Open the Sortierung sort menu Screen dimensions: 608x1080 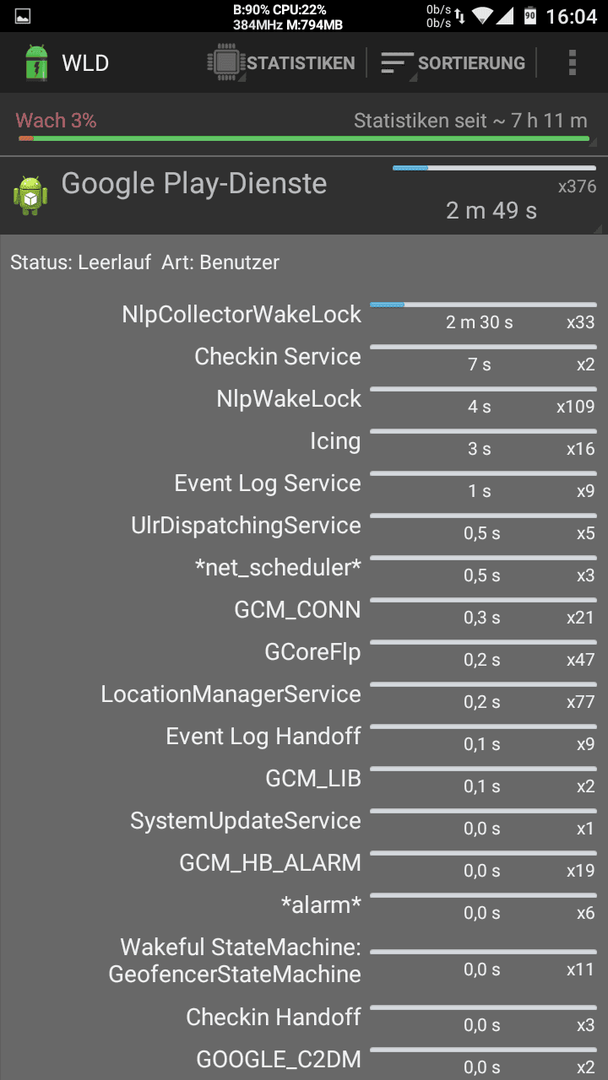tap(452, 63)
